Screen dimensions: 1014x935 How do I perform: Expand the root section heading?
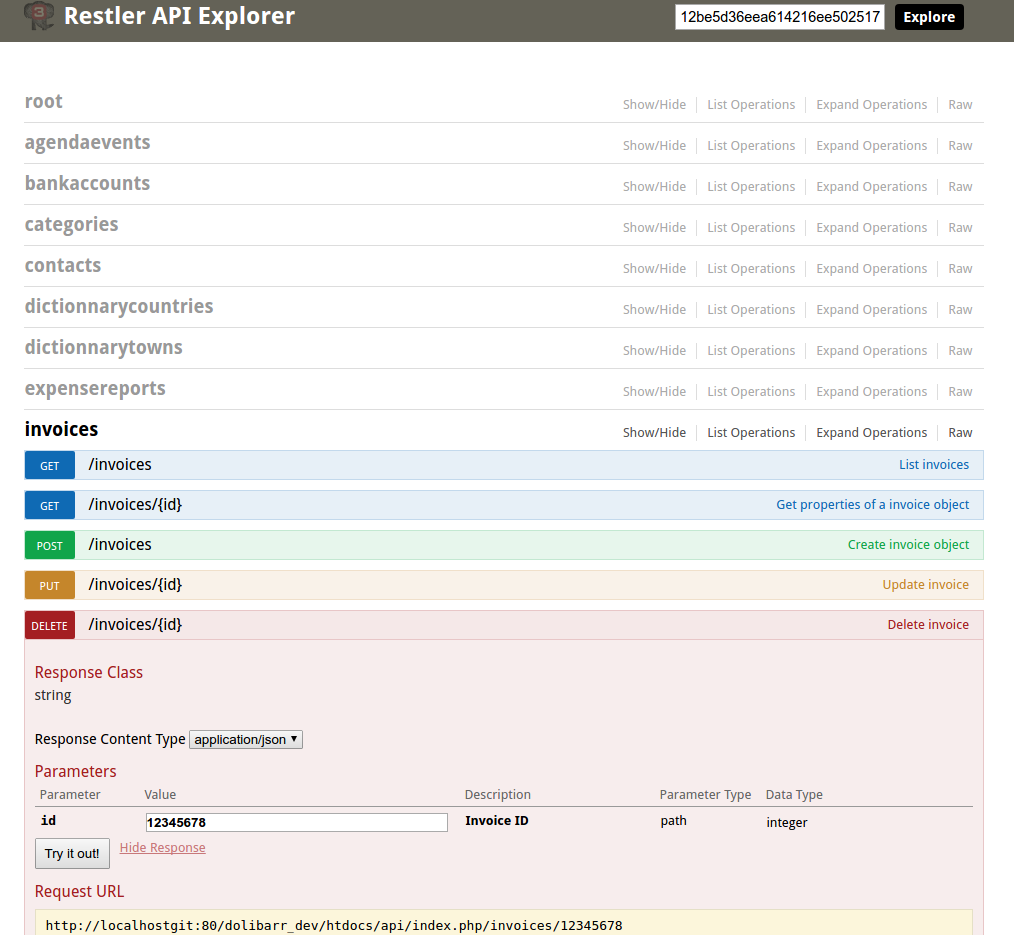(43, 102)
